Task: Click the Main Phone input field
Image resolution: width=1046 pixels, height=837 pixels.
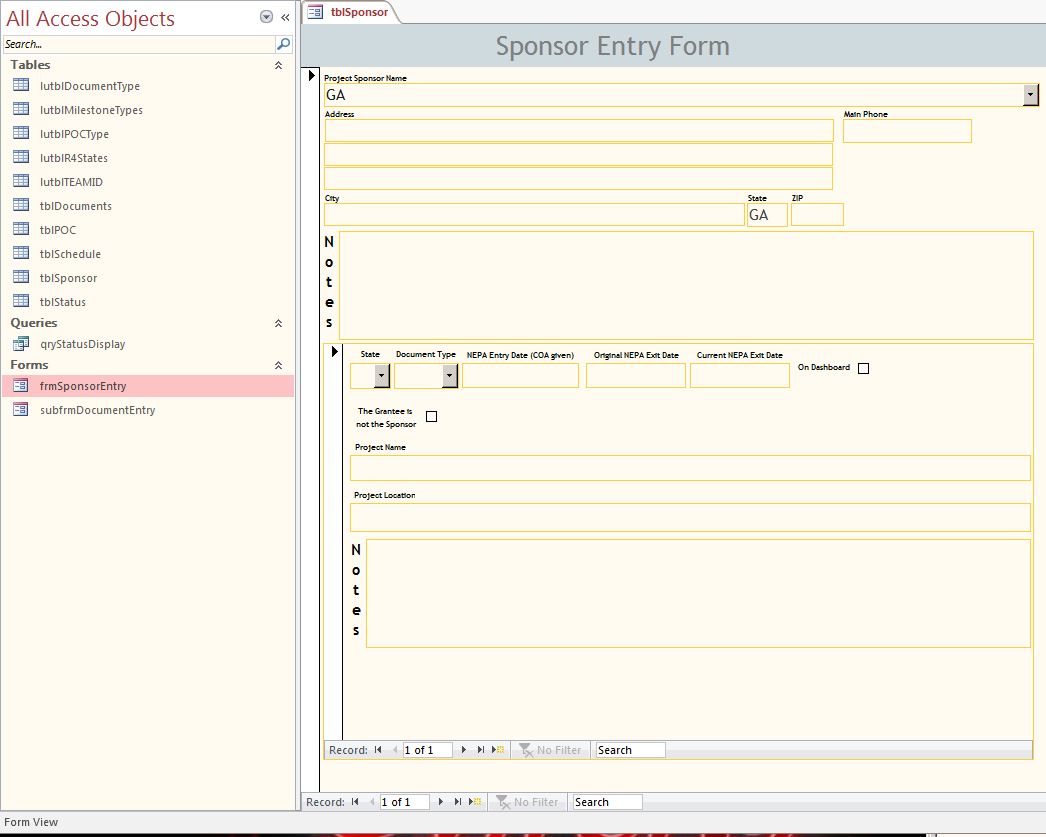Action: click(907, 131)
